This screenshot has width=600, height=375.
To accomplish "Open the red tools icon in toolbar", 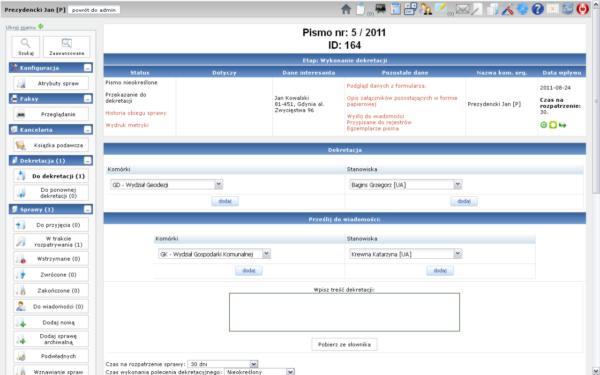I will pos(508,9).
